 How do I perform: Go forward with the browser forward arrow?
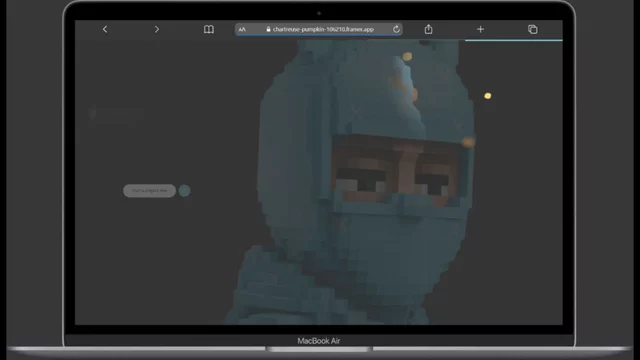click(157, 29)
